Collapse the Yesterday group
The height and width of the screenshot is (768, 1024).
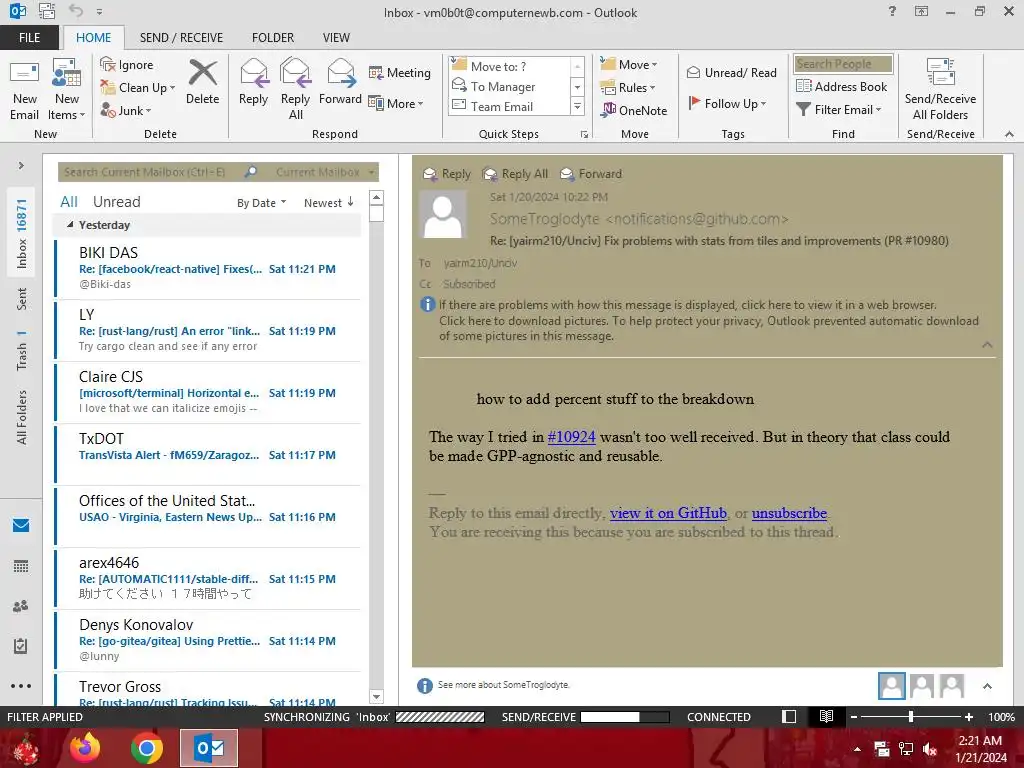point(70,225)
